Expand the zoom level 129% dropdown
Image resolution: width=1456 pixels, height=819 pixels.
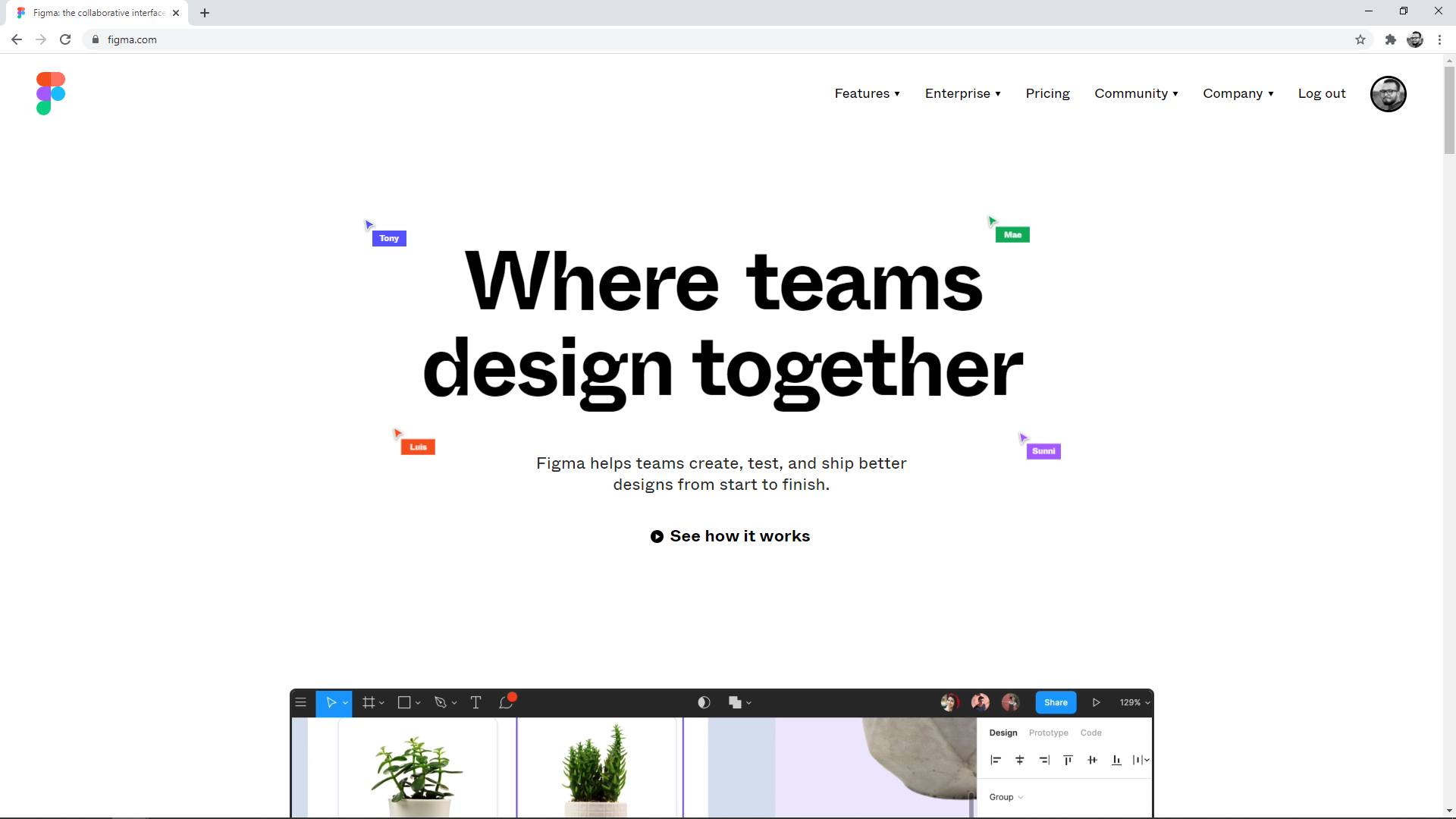[1134, 702]
